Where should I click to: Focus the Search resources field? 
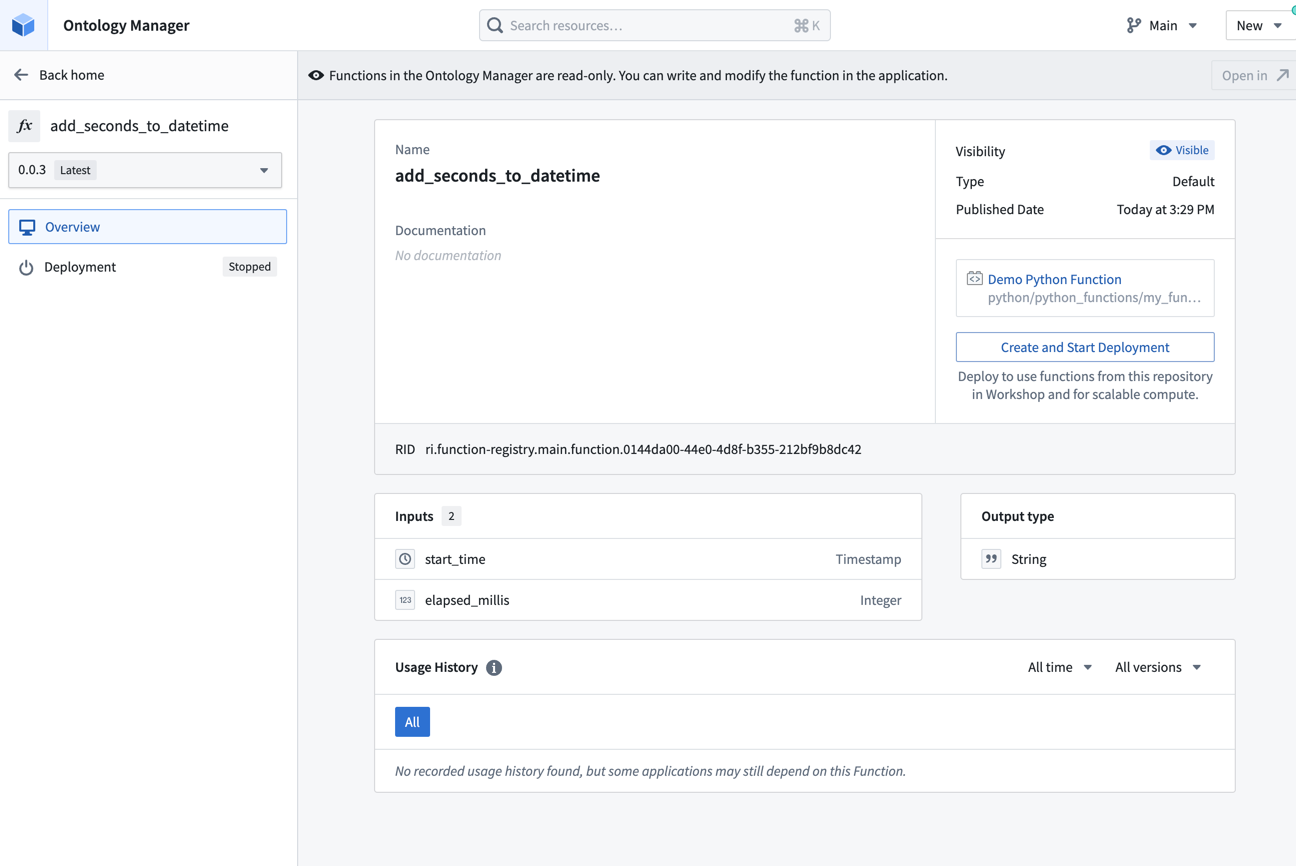click(x=655, y=25)
